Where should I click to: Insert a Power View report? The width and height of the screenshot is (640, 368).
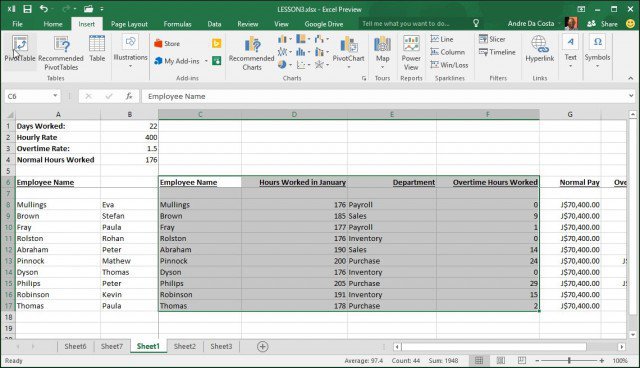[x=411, y=53]
